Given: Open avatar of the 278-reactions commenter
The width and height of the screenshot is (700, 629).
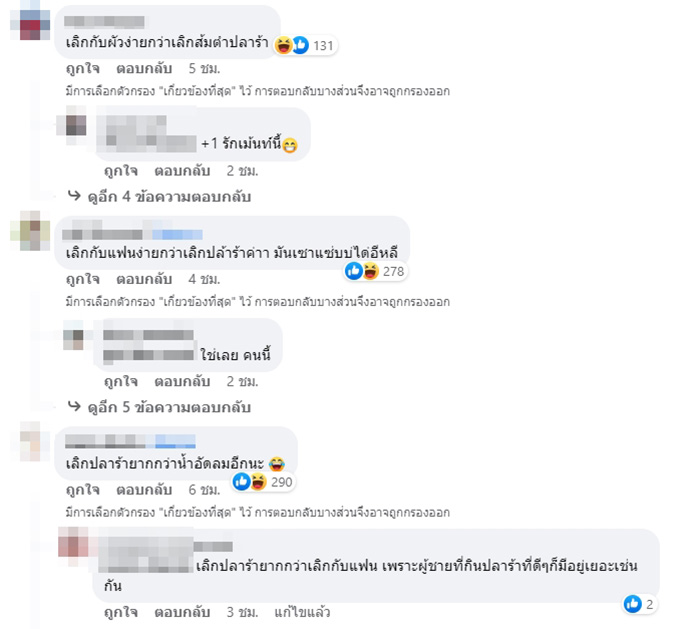Looking at the screenshot, I should pos(30,231).
